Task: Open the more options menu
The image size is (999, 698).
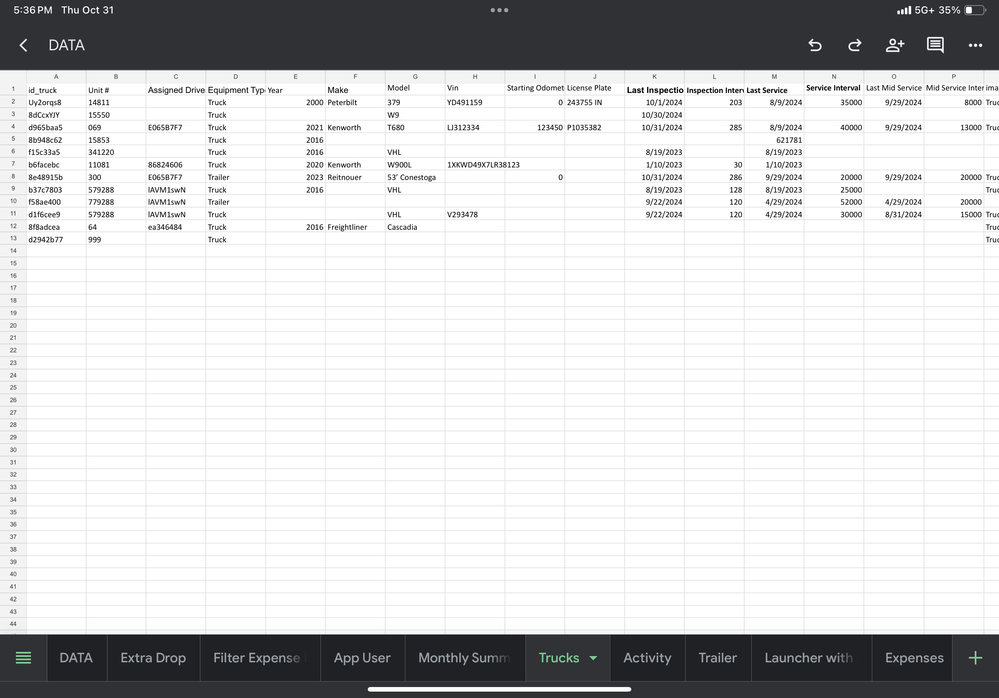Action: pos(975,45)
